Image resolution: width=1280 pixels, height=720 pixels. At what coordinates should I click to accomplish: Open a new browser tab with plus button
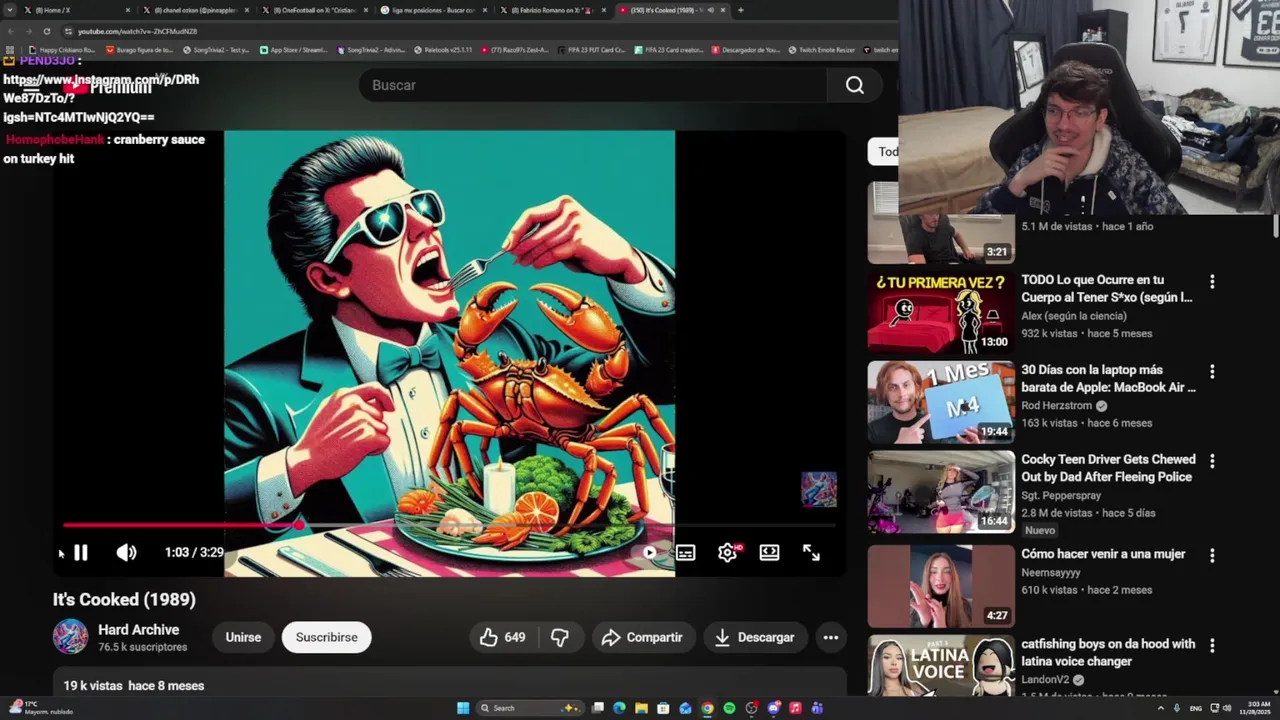740,10
